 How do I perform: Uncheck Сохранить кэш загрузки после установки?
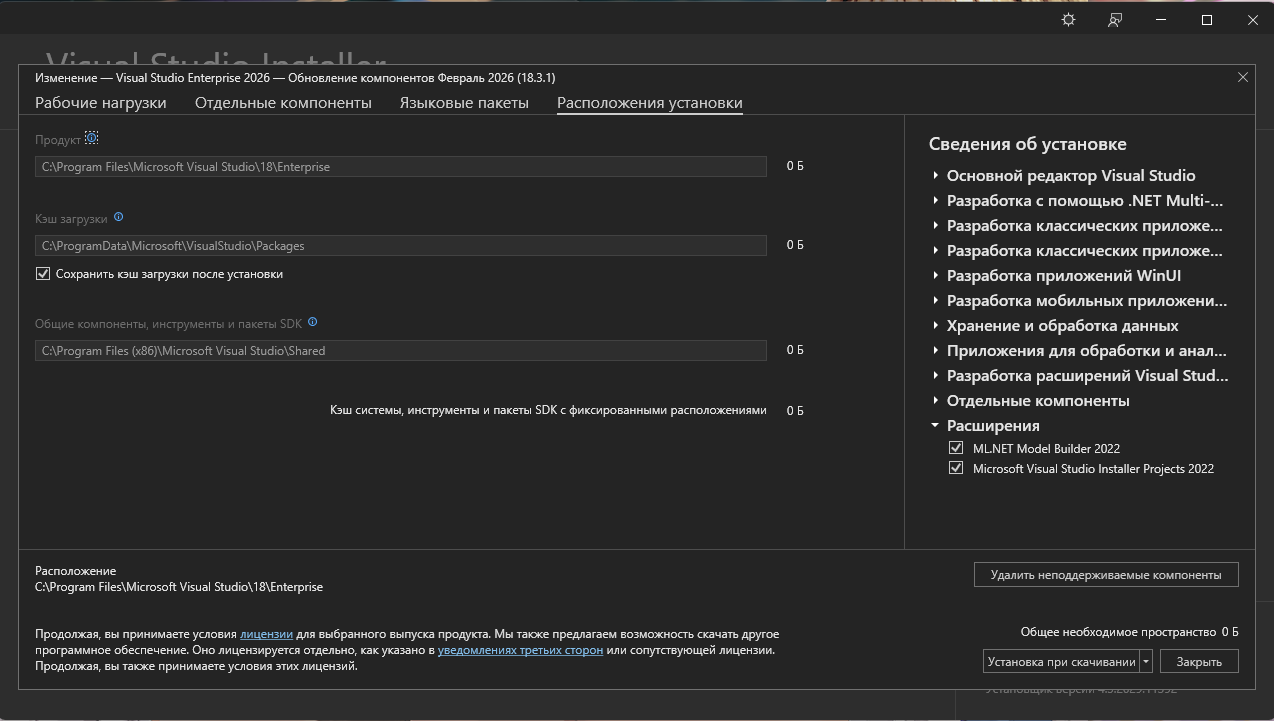click(43, 274)
